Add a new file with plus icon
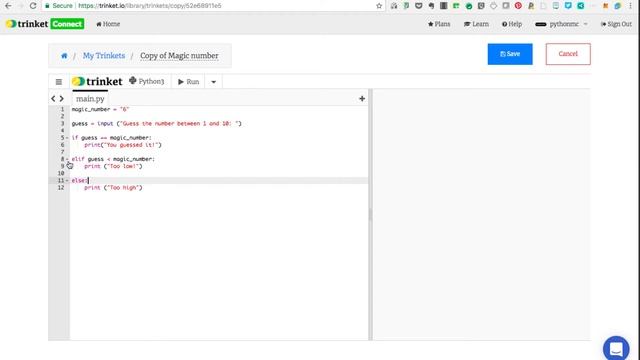The image size is (640, 360). 362,99
